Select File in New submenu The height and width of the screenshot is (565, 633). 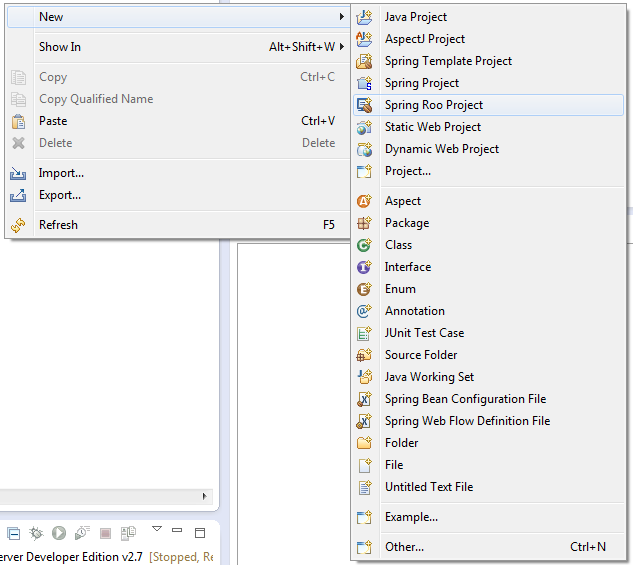488,465
